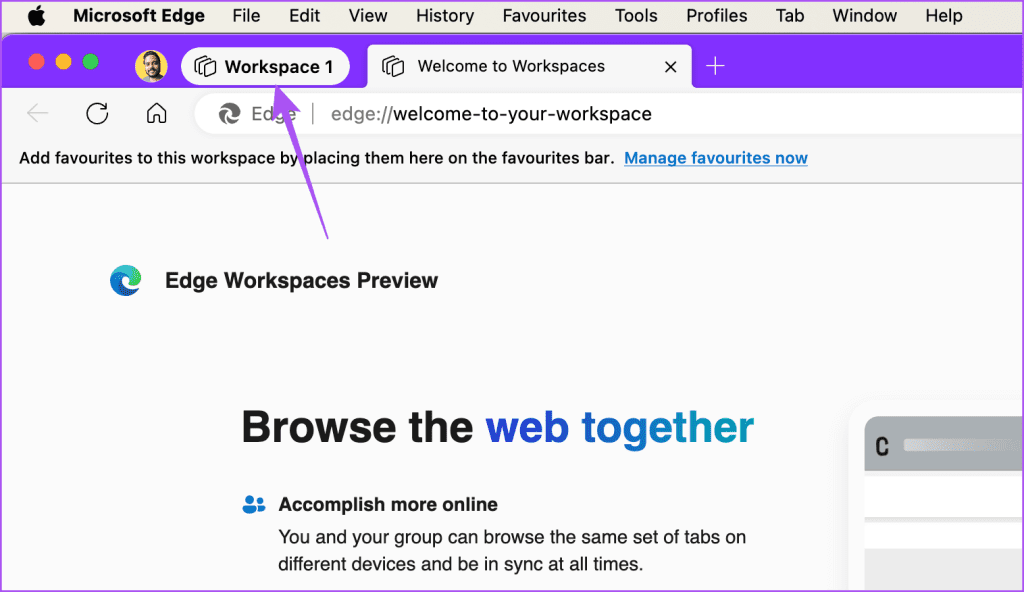Screen dimensions: 1024x592
Task: Close the Welcome to Workspaces tab
Action: pyautogui.click(x=670, y=66)
